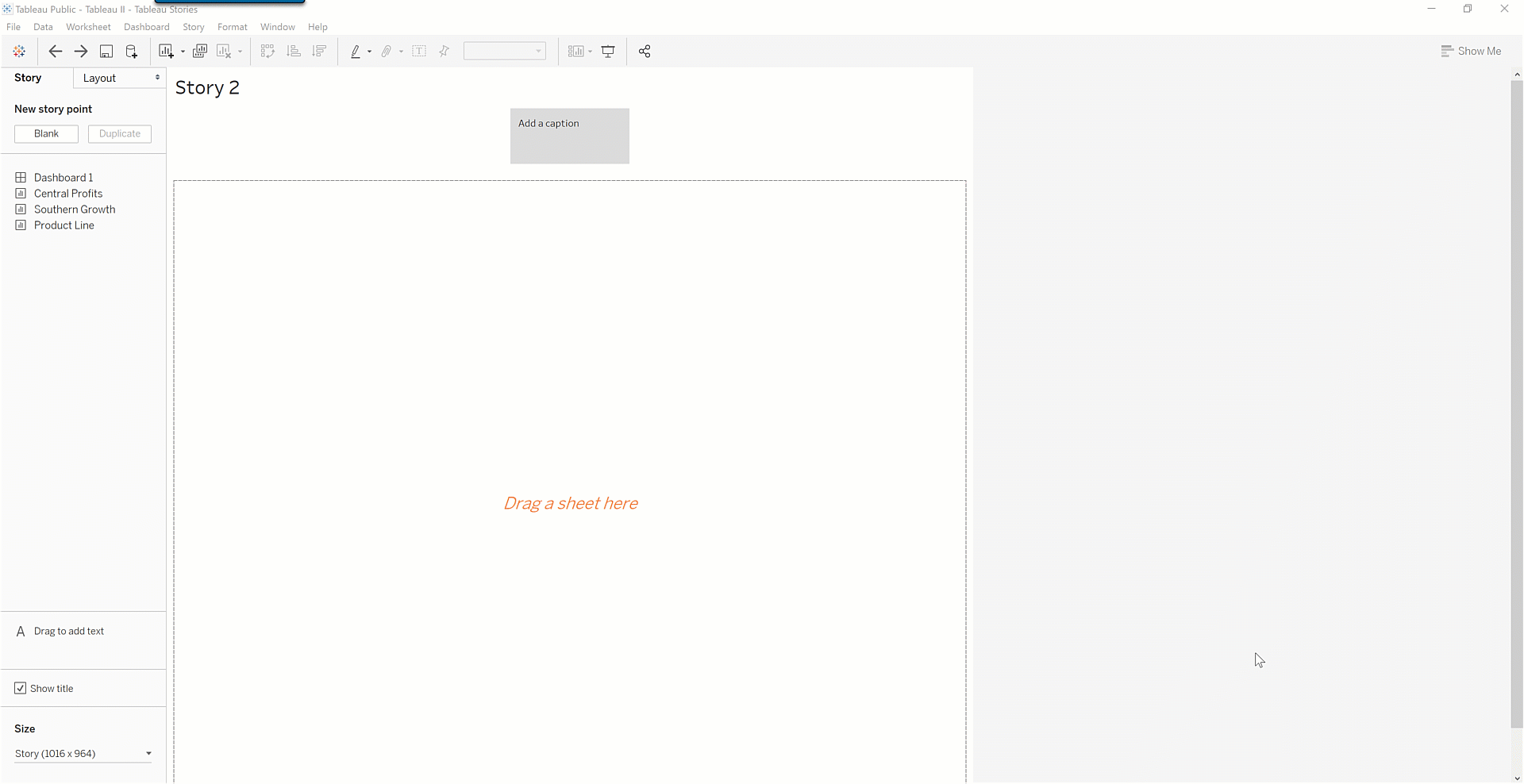The image size is (1524, 784).
Task: Click the Add a caption box
Action: [x=569, y=136]
